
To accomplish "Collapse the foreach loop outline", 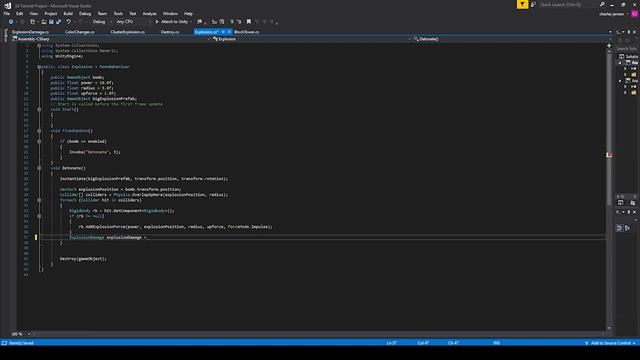I will point(39,200).
